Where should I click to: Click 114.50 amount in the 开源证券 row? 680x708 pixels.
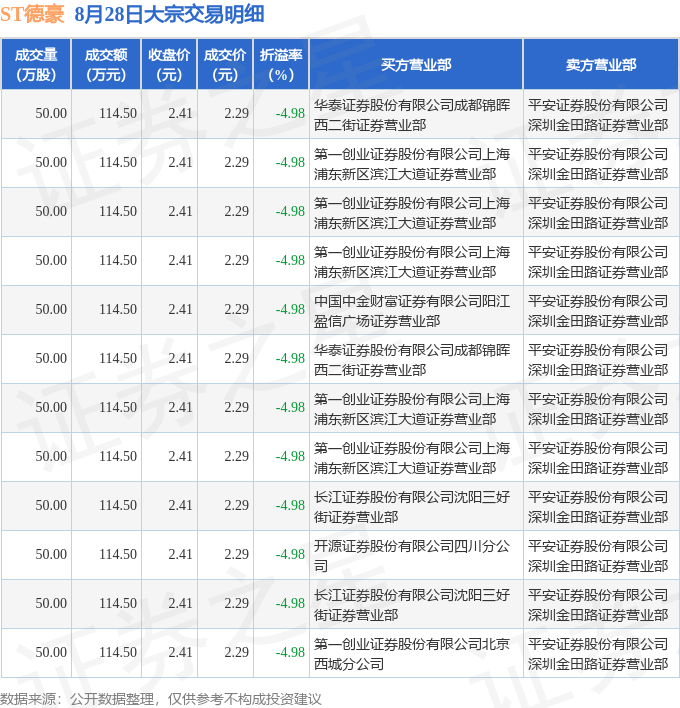118,554
